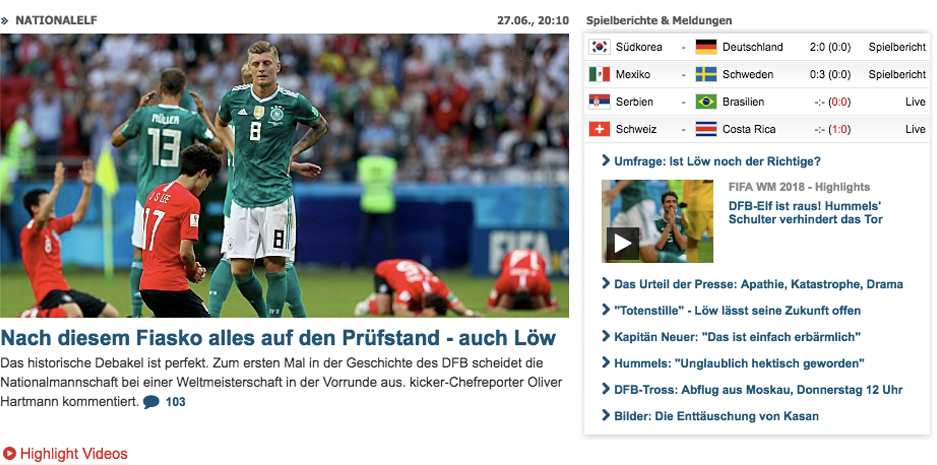This screenshot has height=465, width=937.
Task: Open photo gallery Die Enttäuschung von Kasan
Action: (x=710, y=416)
